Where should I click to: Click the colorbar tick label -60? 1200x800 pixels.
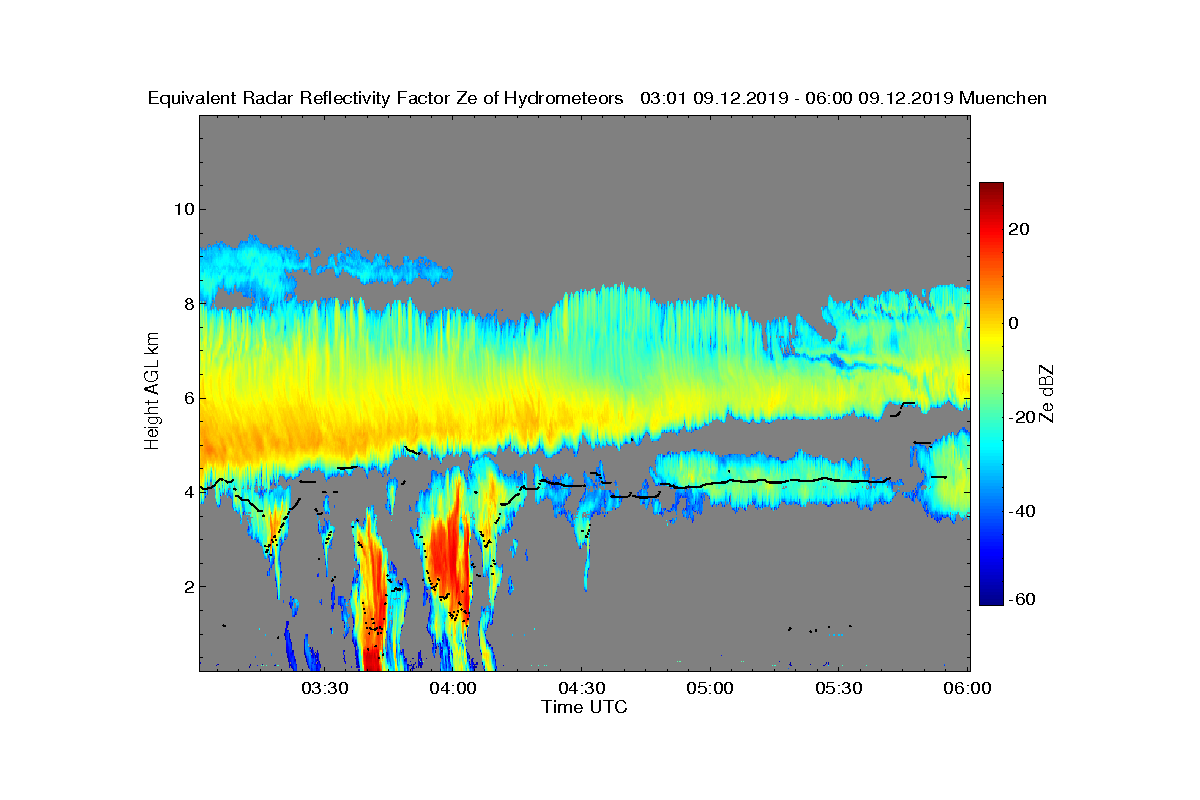(x=1023, y=600)
